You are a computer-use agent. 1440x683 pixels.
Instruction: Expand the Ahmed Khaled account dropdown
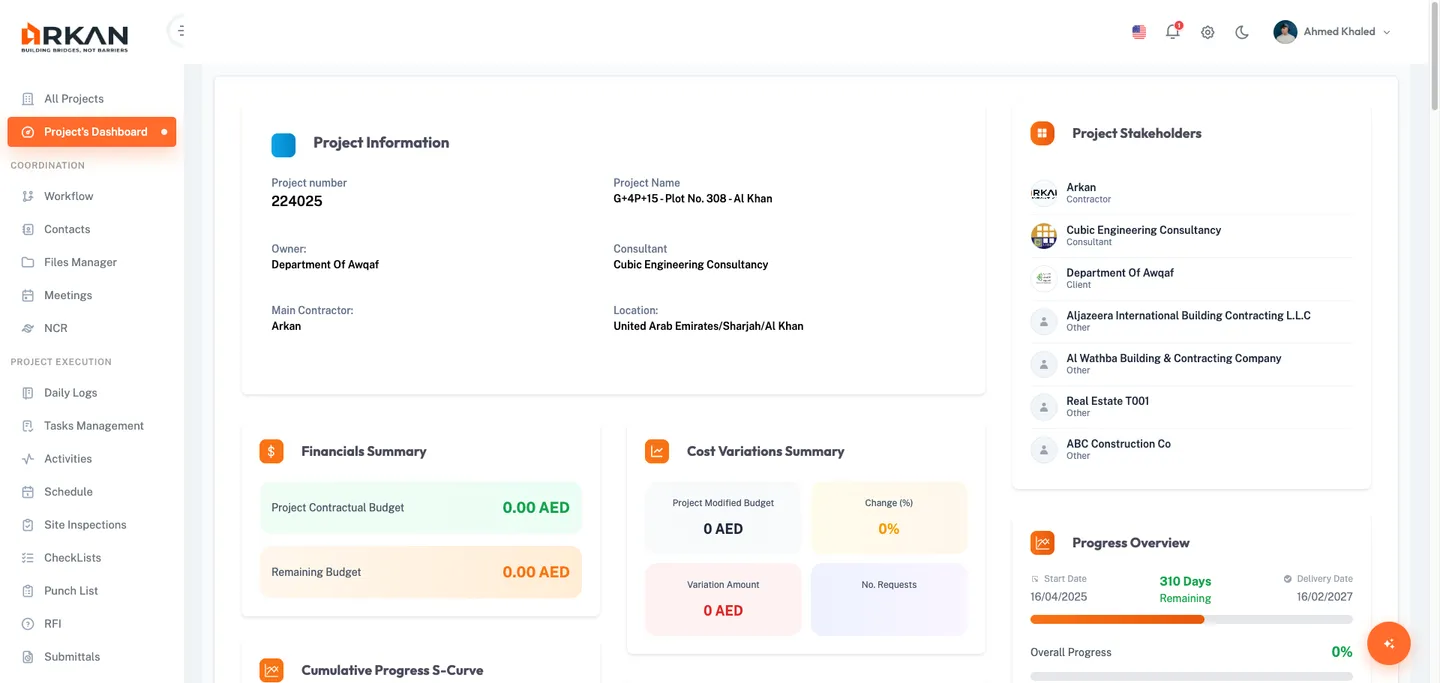click(1332, 31)
